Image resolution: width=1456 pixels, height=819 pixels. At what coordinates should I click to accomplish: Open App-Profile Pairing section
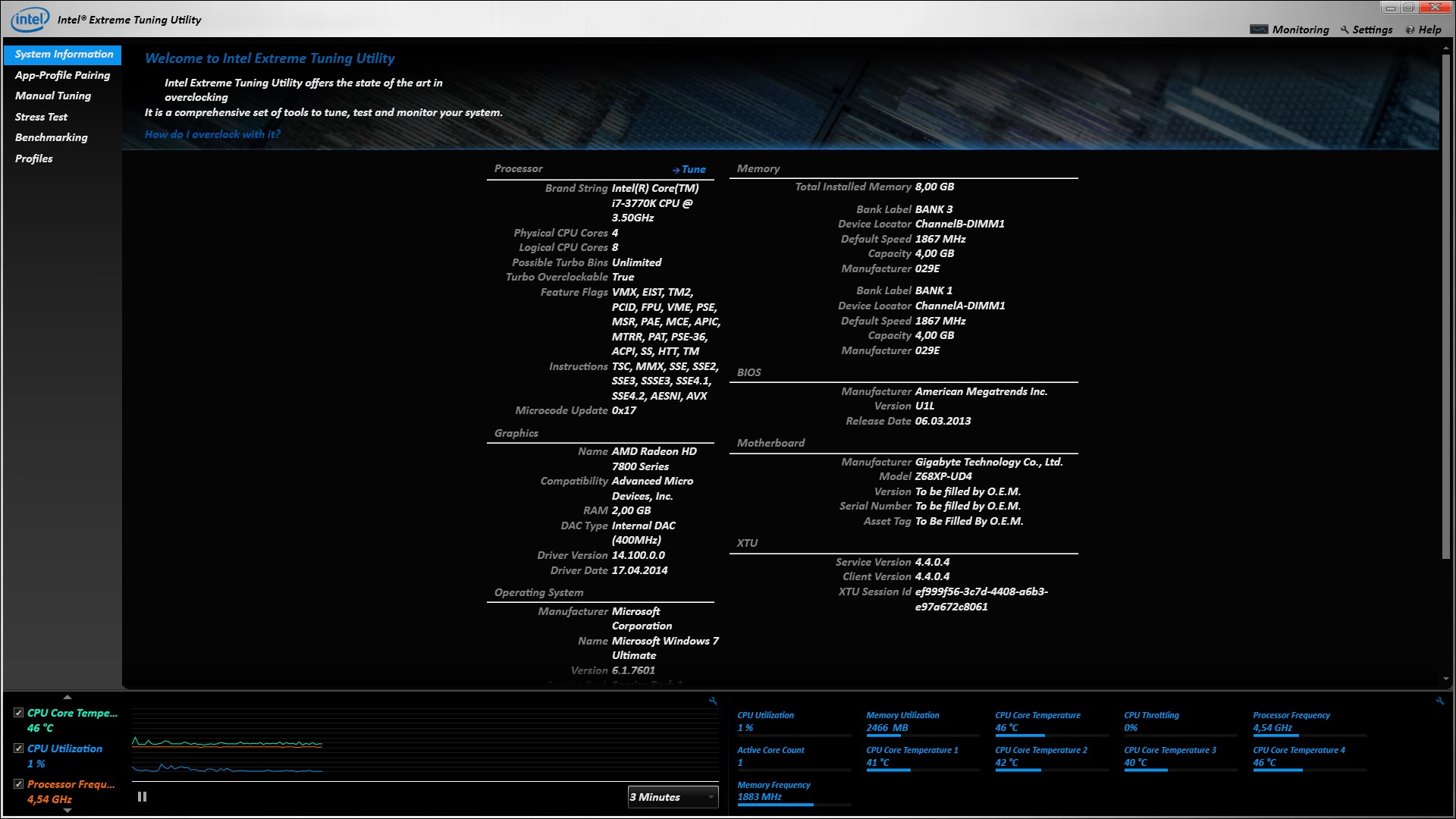point(62,75)
